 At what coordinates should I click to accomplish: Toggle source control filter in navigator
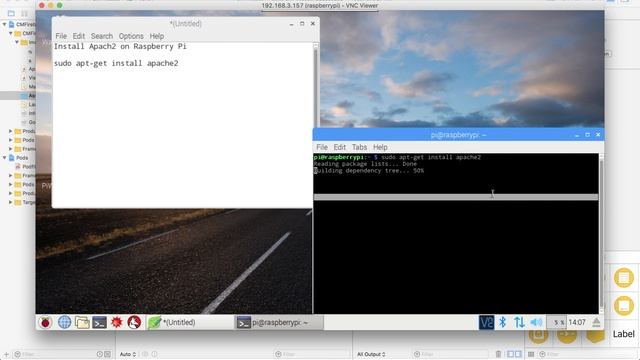(107, 354)
